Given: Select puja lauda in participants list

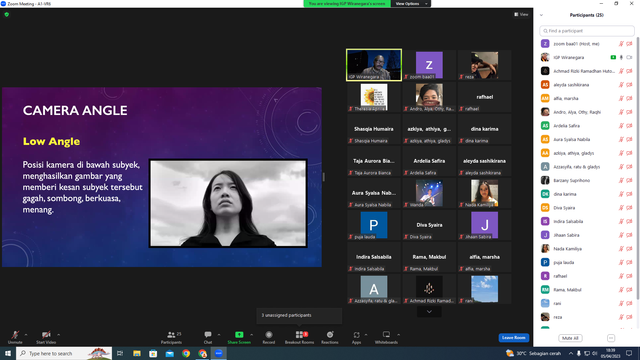Looking at the screenshot, I should pos(587,262).
